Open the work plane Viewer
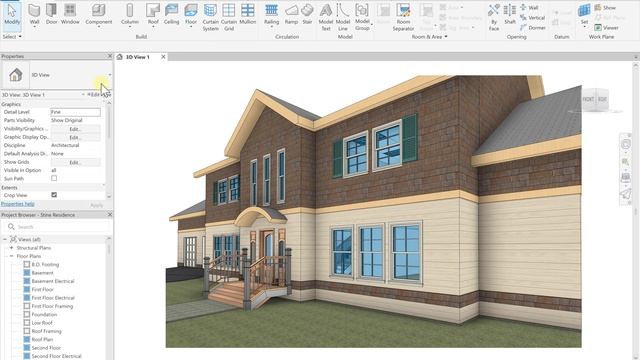 [x=606, y=28]
